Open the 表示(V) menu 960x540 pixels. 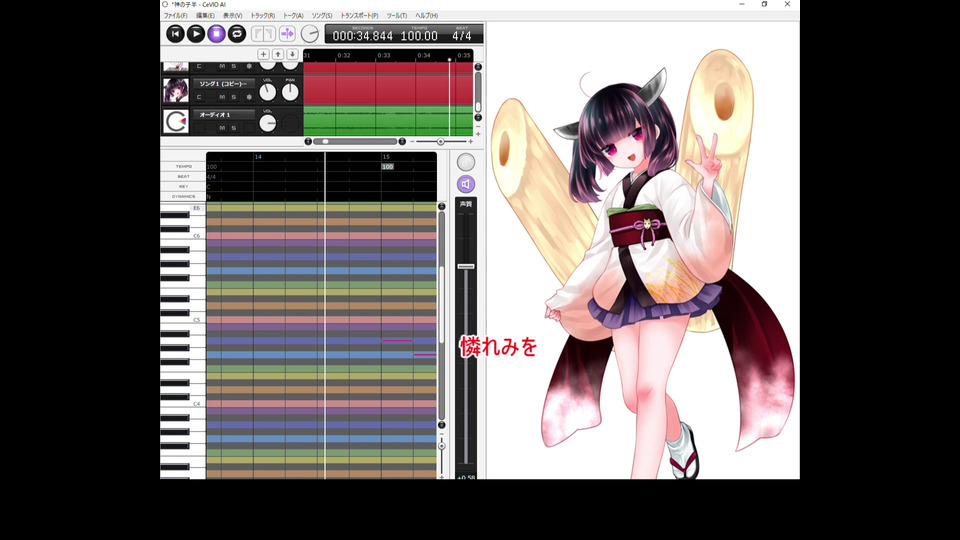coord(233,15)
